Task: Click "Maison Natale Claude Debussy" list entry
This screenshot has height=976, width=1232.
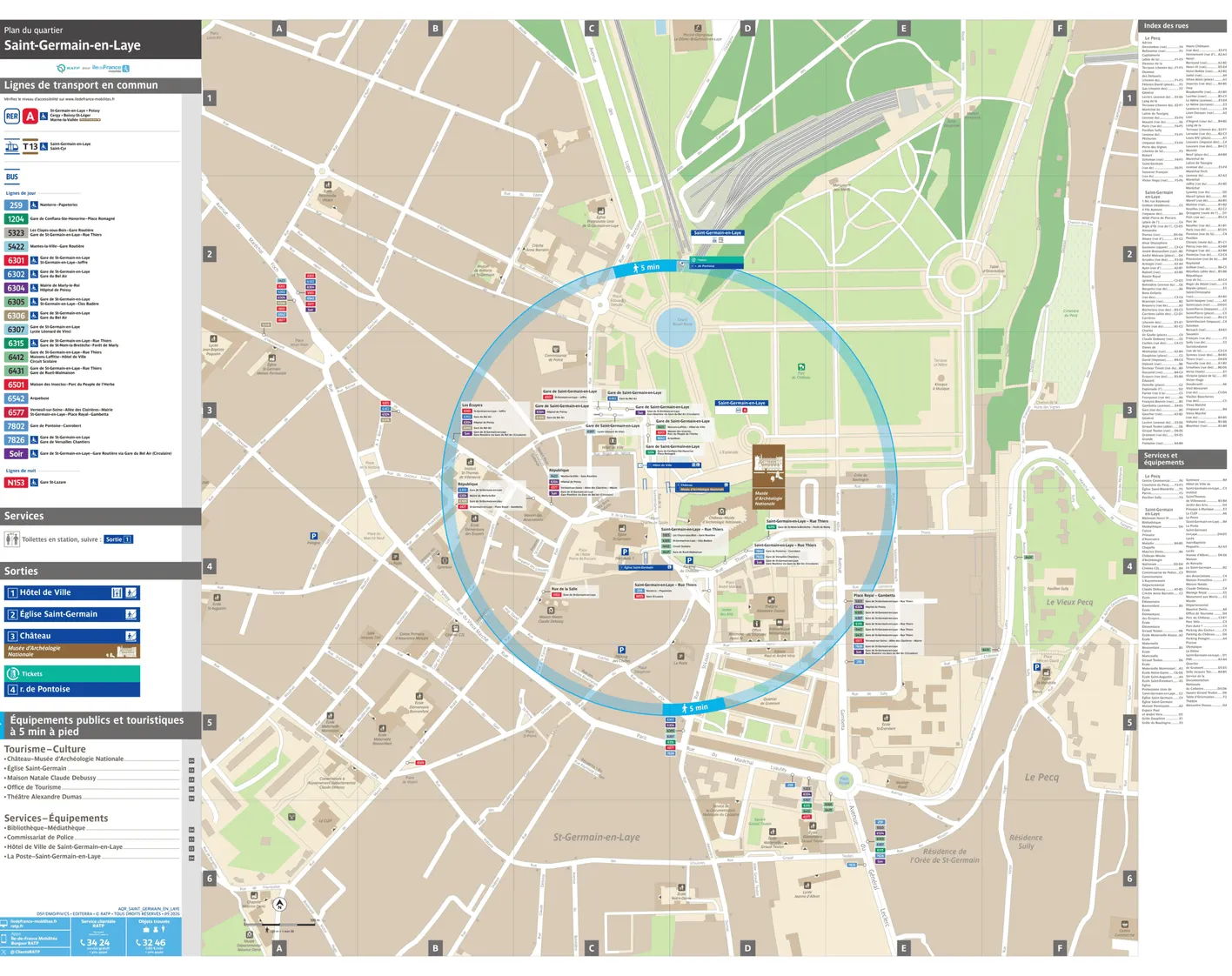Action: tap(50, 778)
